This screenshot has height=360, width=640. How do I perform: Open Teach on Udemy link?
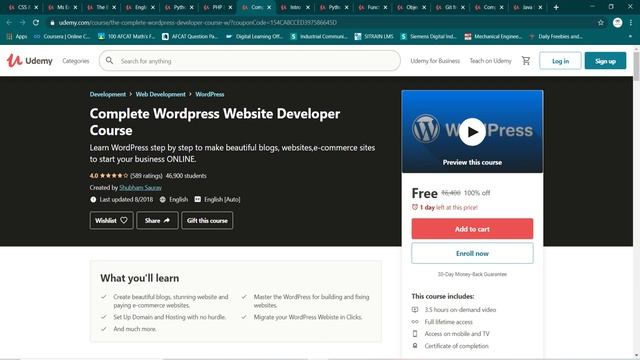click(490, 61)
